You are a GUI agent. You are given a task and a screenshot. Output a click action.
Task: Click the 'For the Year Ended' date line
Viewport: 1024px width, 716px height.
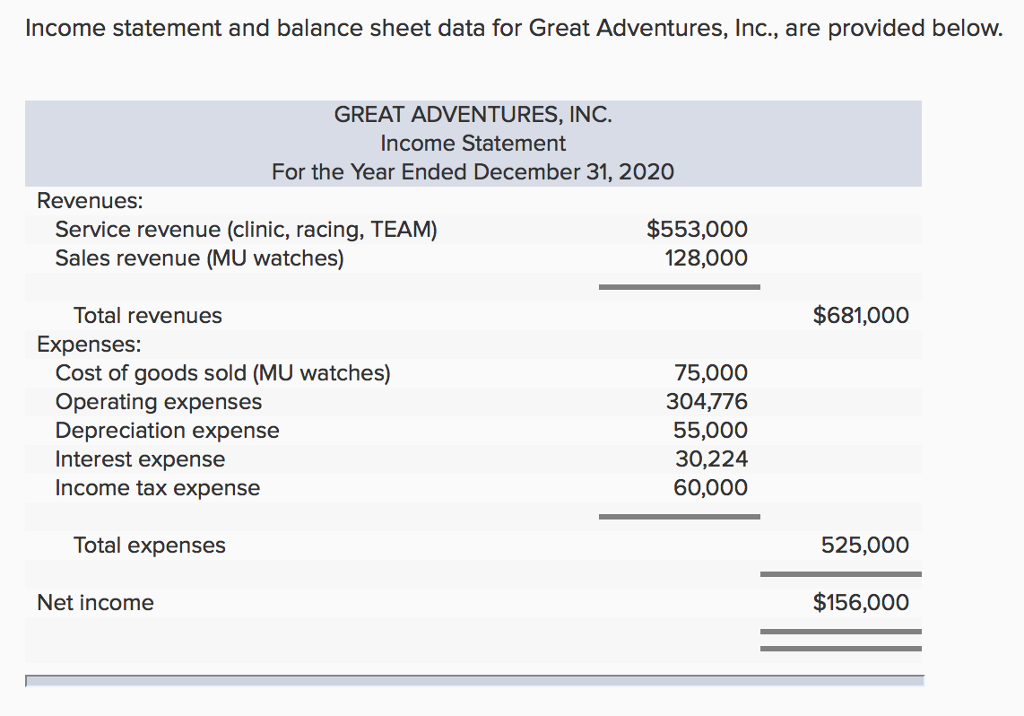[x=473, y=172]
